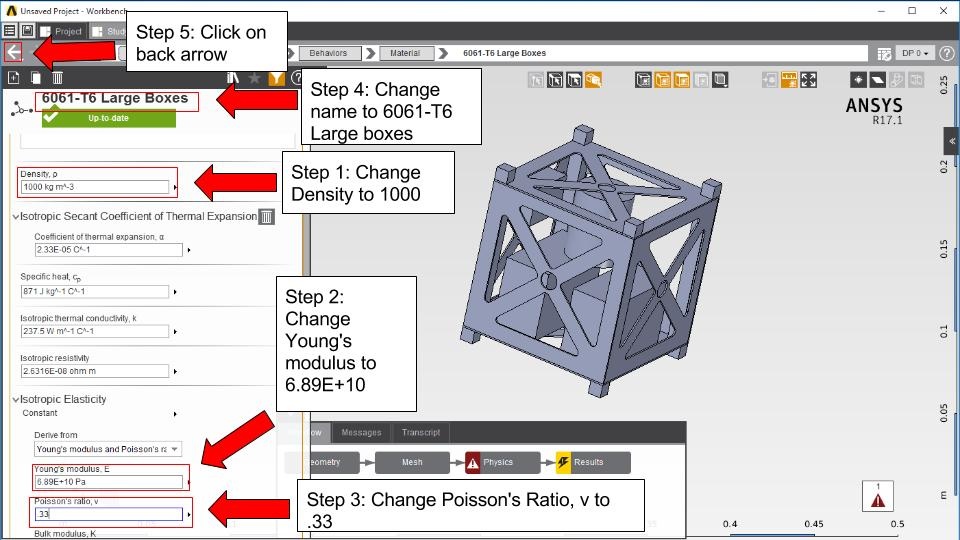Open the thermal conductivity options arrow
The height and width of the screenshot is (540, 960).
pos(175,332)
